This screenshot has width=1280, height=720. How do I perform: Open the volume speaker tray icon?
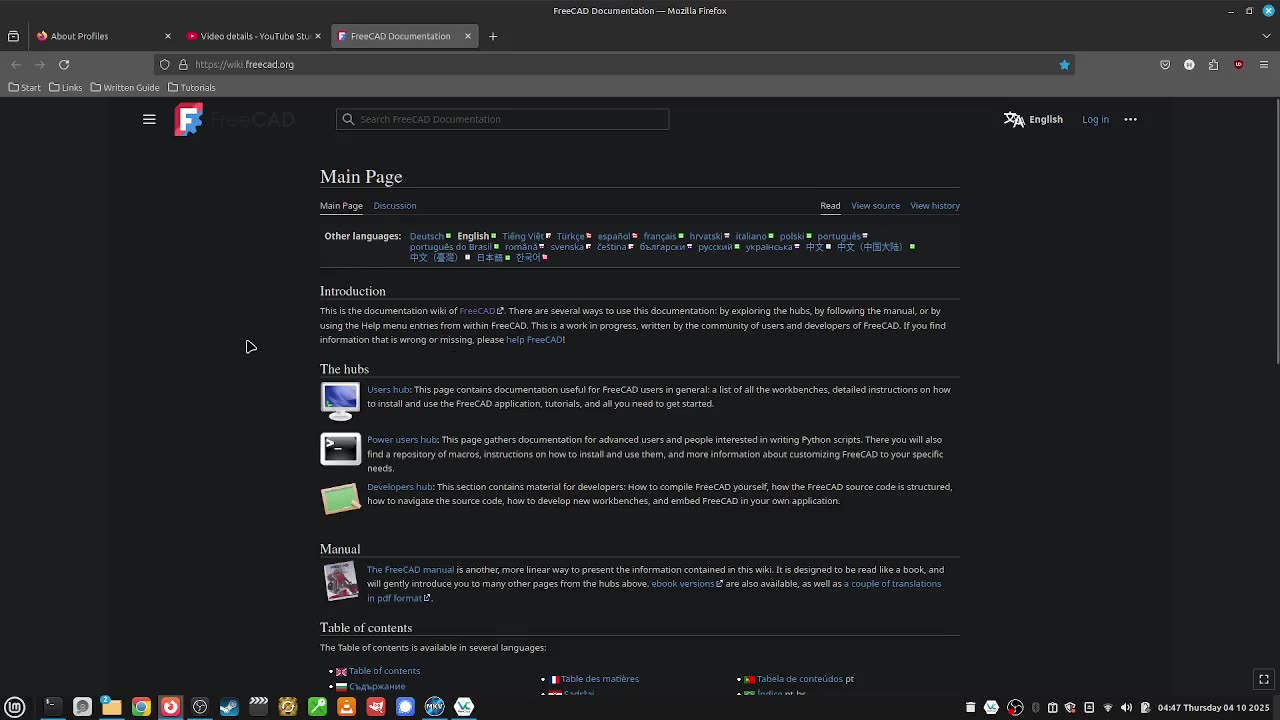coord(1126,707)
